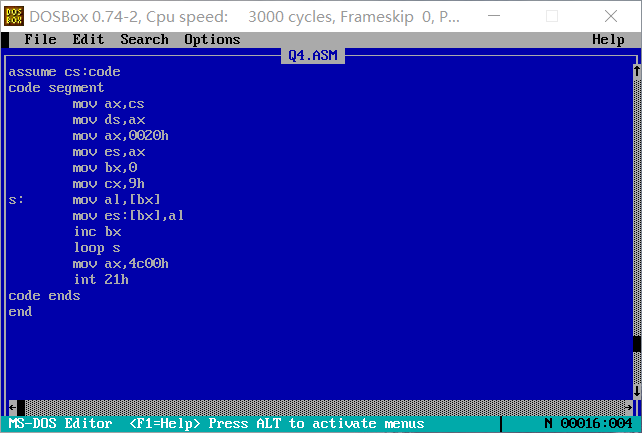Click 'MS-DOS Editor' in the status bar
The width and height of the screenshot is (642, 433).
click(60, 423)
